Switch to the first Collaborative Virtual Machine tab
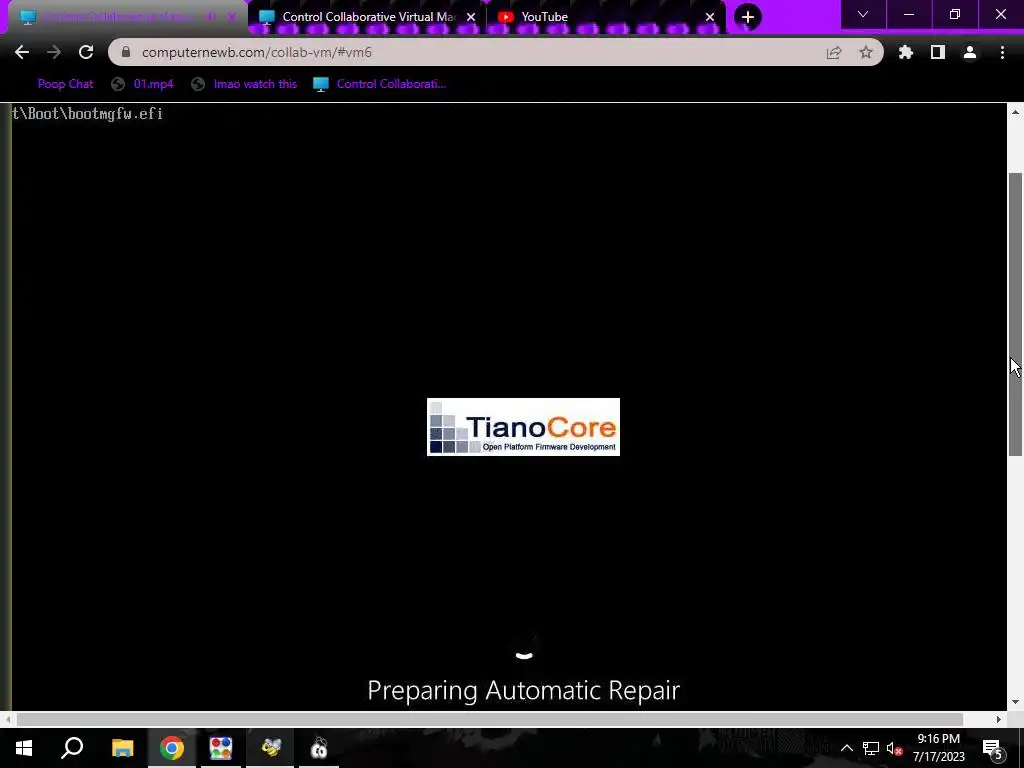The image size is (1024, 768). [118, 17]
